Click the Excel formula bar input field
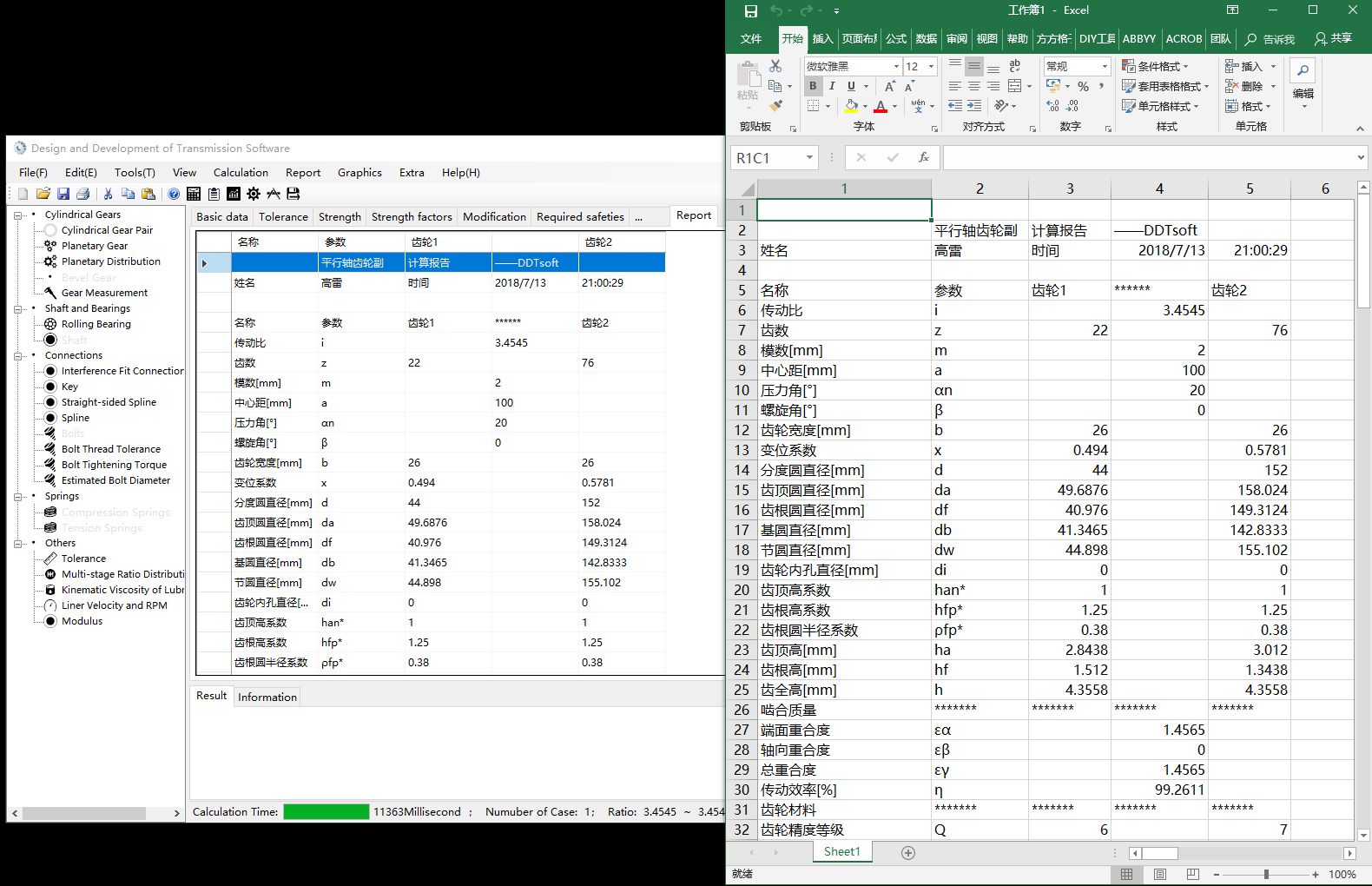The width and height of the screenshot is (1372, 886). (x=1148, y=157)
